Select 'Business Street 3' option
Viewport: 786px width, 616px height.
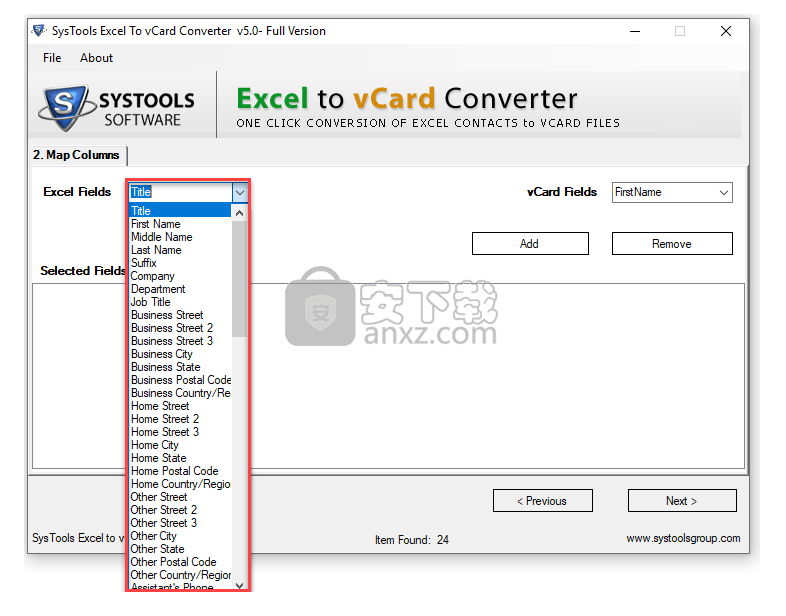(180, 341)
